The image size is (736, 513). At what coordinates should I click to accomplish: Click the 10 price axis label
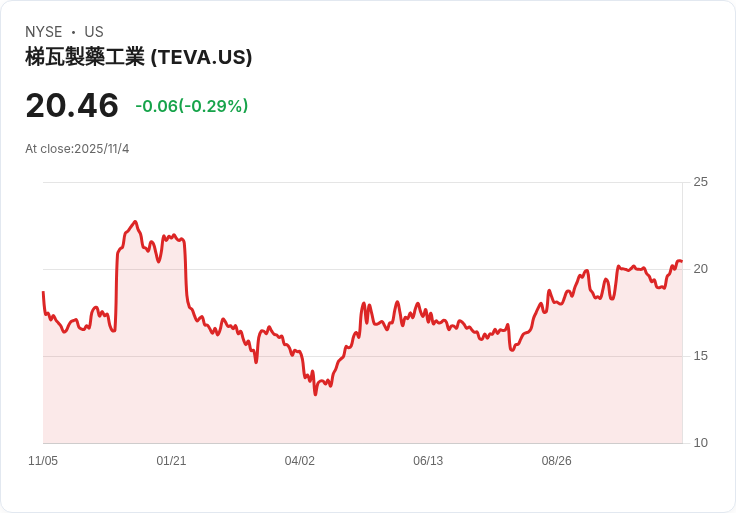pyautogui.click(x=700, y=443)
